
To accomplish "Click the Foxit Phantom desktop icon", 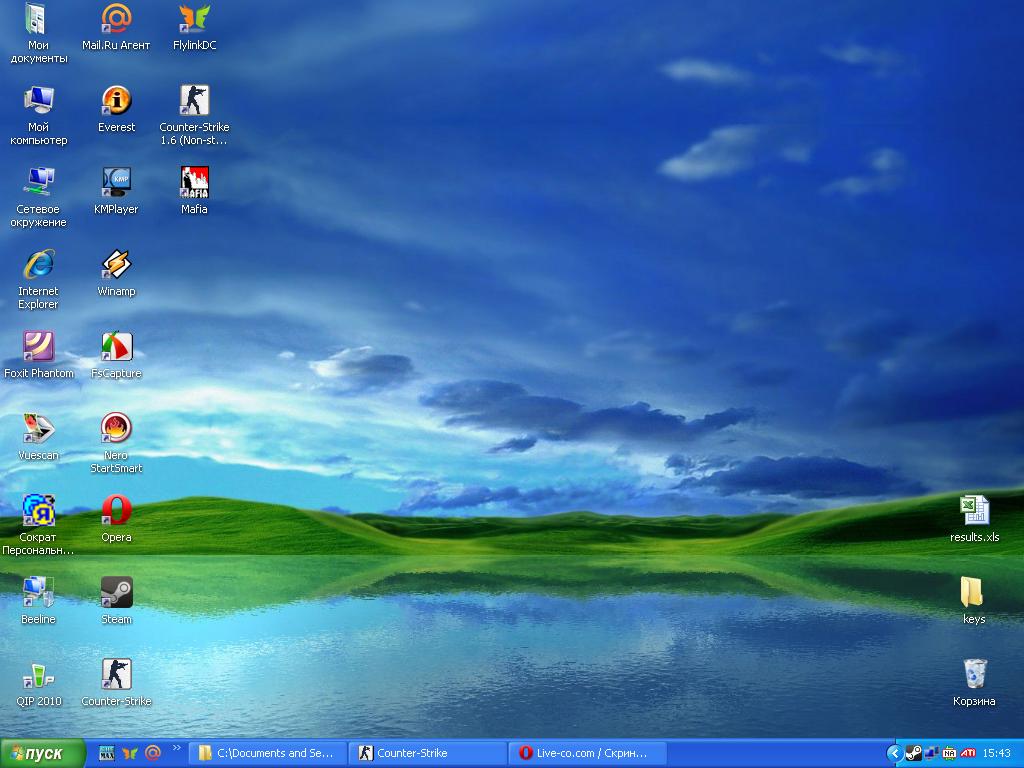I will [38, 347].
